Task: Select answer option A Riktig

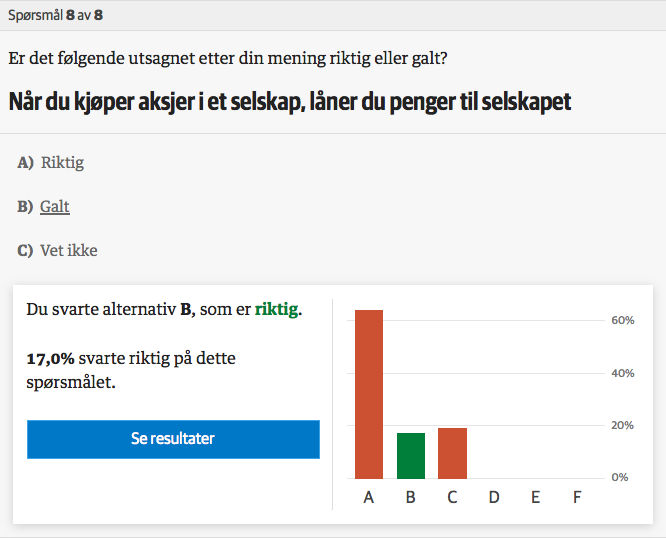Action: click(x=51, y=163)
